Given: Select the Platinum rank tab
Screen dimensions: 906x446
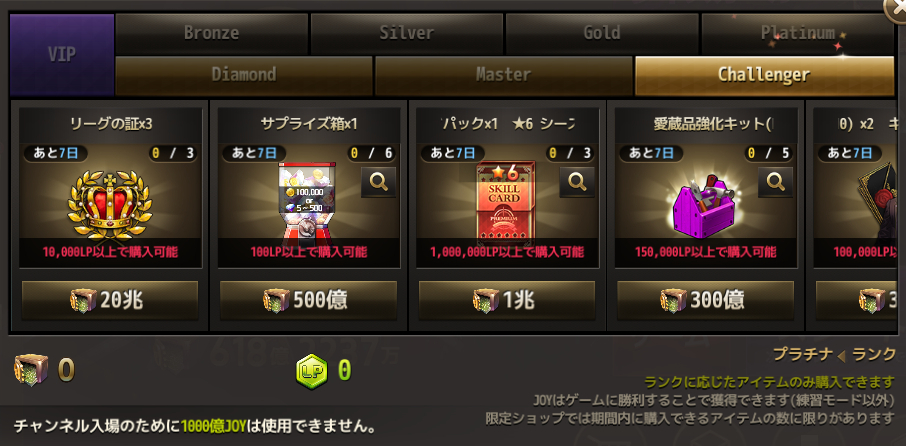Looking at the screenshot, I should (x=797, y=33).
